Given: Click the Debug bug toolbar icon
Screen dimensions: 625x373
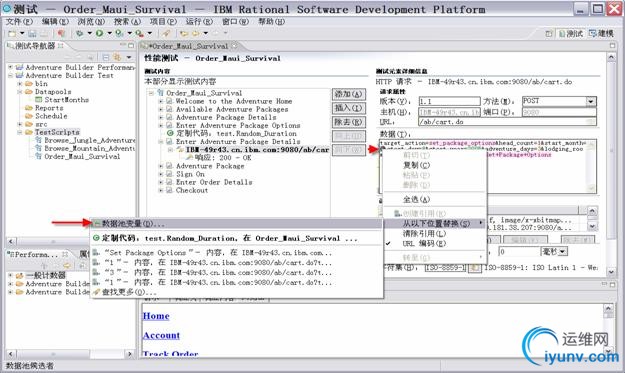Looking at the screenshot, I should click(x=80, y=33).
